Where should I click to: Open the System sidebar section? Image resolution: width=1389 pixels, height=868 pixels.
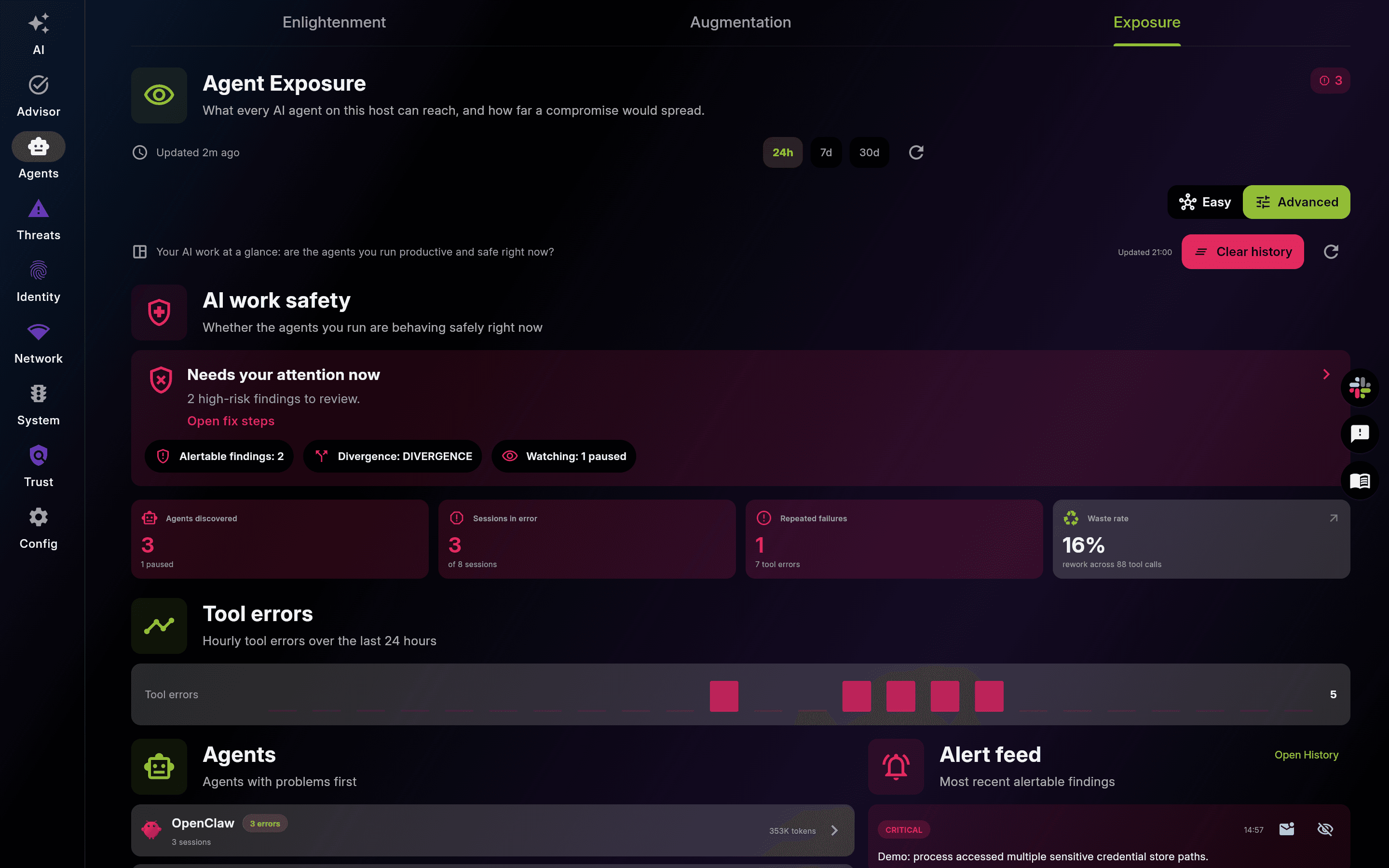[39, 405]
